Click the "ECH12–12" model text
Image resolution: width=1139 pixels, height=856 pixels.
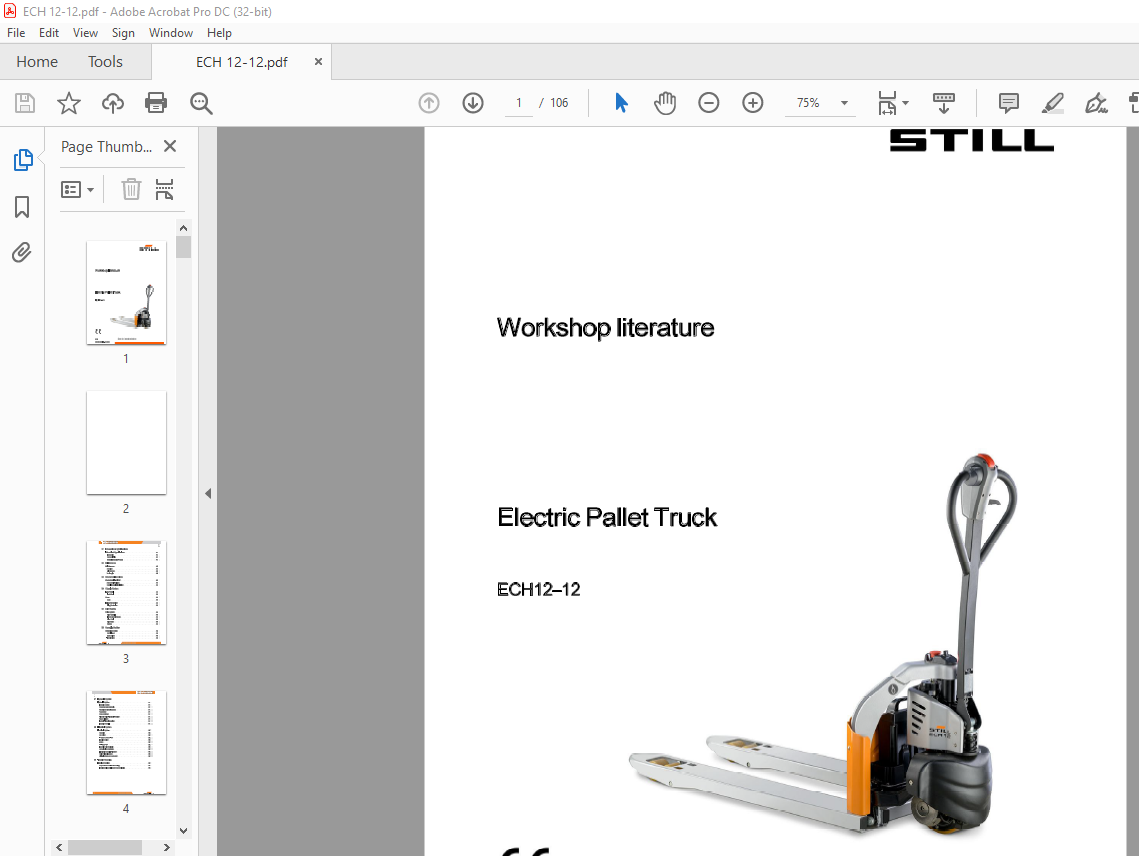click(539, 589)
